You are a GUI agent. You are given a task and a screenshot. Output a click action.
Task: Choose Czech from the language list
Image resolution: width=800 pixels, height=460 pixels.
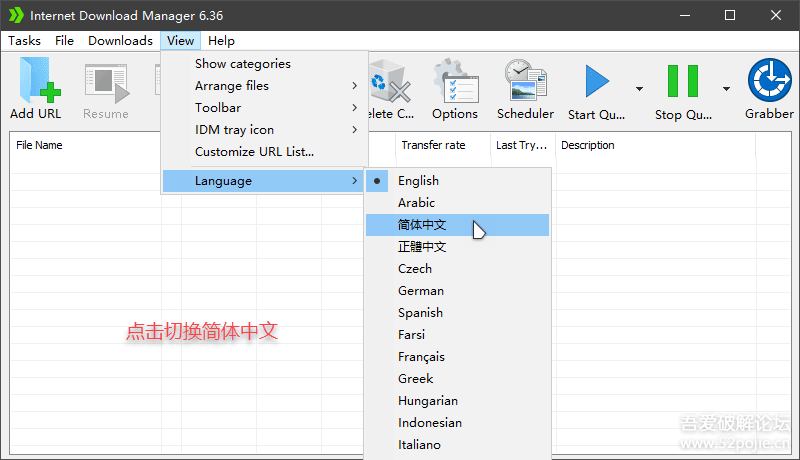[x=458, y=268]
